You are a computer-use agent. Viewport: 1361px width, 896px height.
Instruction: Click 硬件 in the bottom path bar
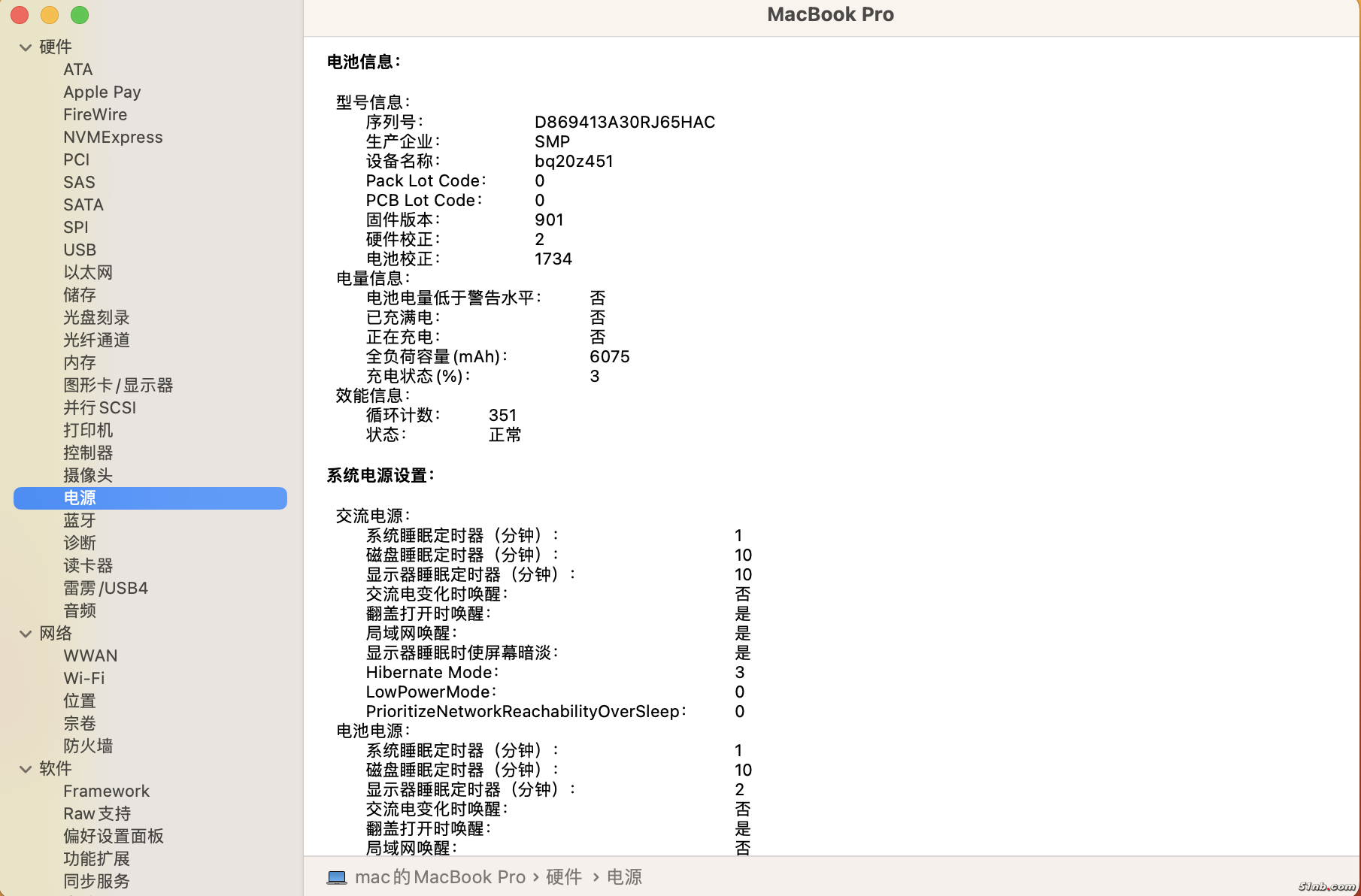pyautogui.click(x=564, y=877)
